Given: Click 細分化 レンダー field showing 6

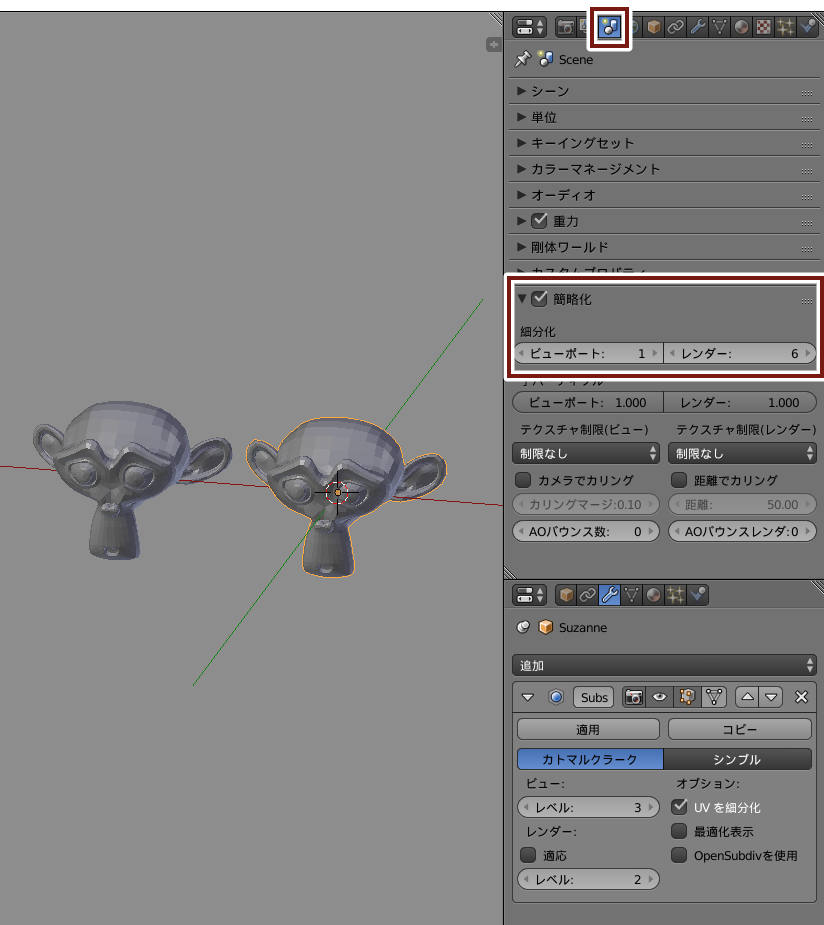Looking at the screenshot, I should tap(740, 353).
